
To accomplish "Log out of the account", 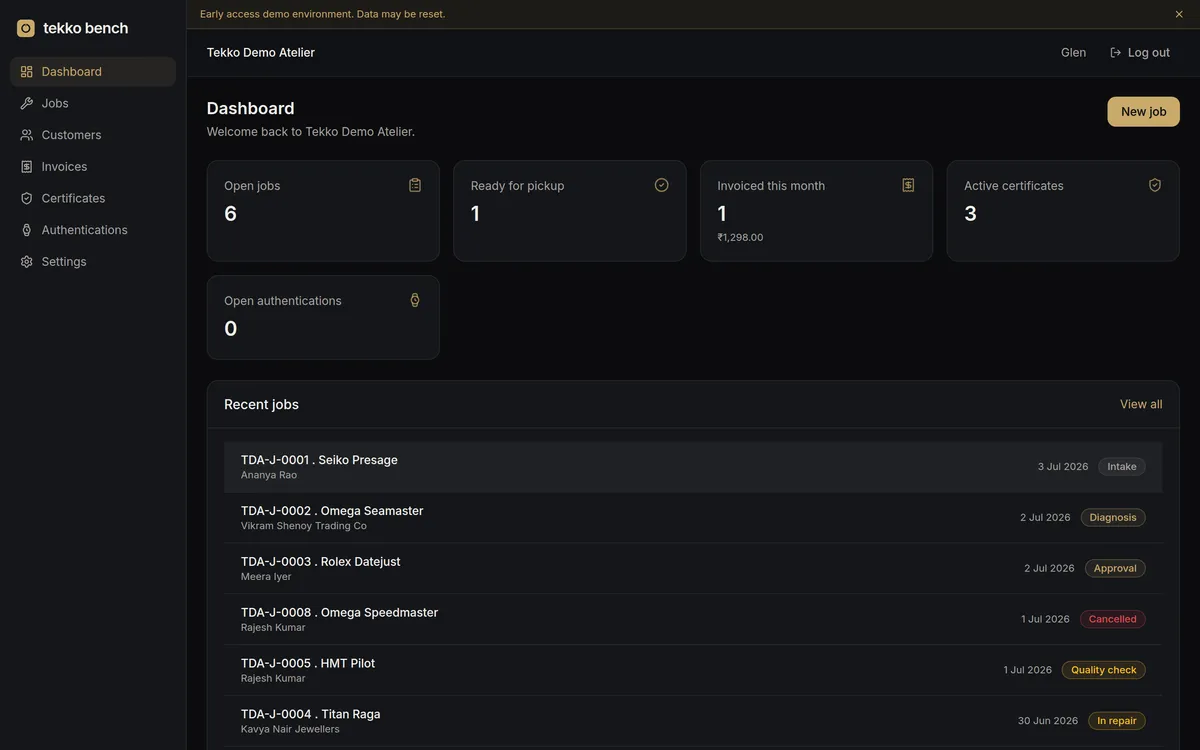I will coord(1140,53).
